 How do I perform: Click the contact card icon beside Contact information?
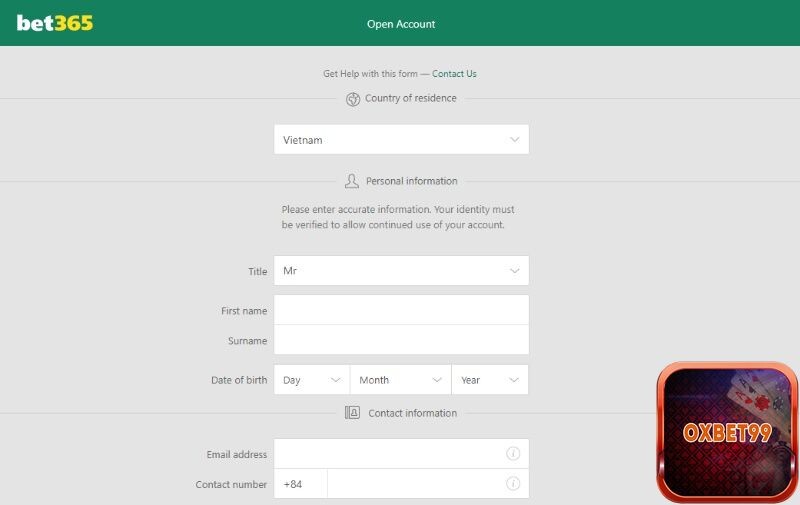(352, 413)
